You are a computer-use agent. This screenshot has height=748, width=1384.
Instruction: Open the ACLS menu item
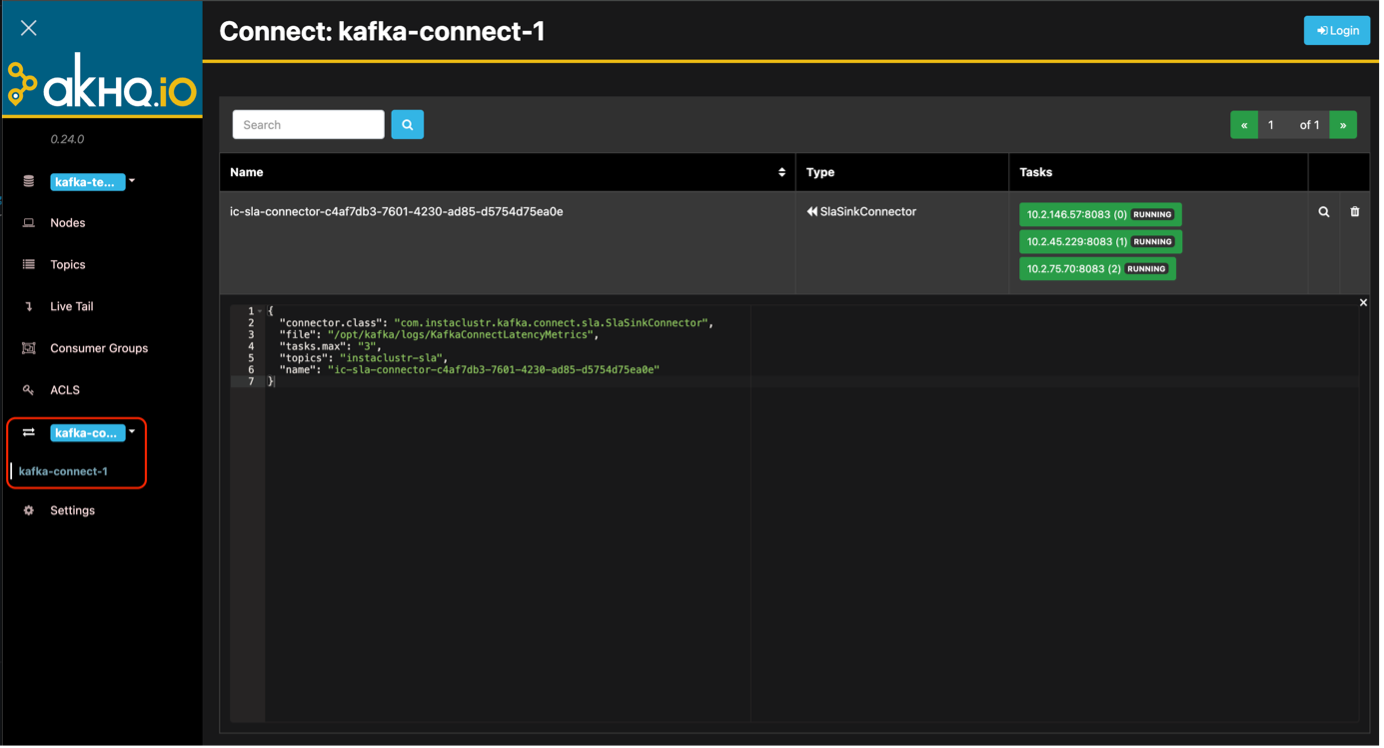(65, 391)
